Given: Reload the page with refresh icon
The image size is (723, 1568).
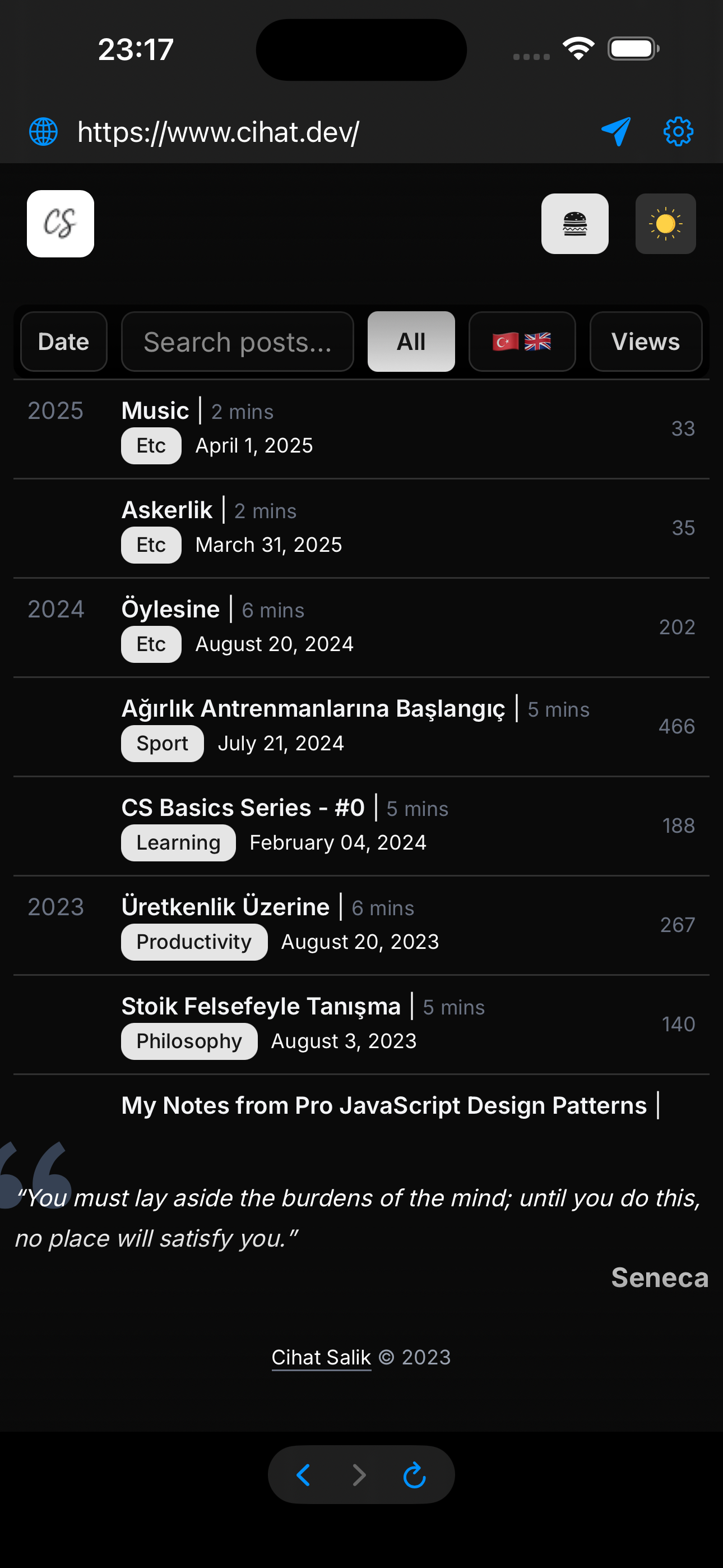Looking at the screenshot, I should coord(414,1475).
